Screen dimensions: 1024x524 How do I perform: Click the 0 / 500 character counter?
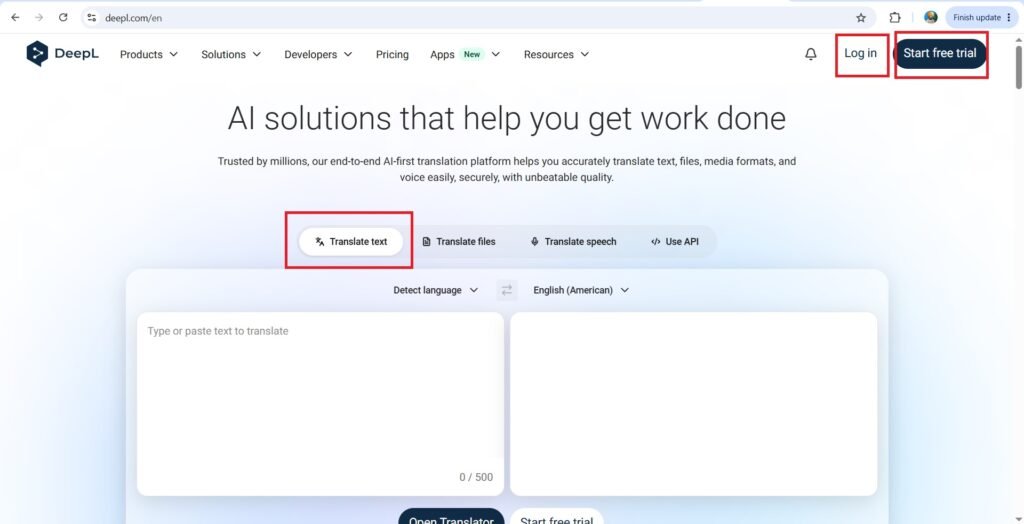tap(476, 478)
